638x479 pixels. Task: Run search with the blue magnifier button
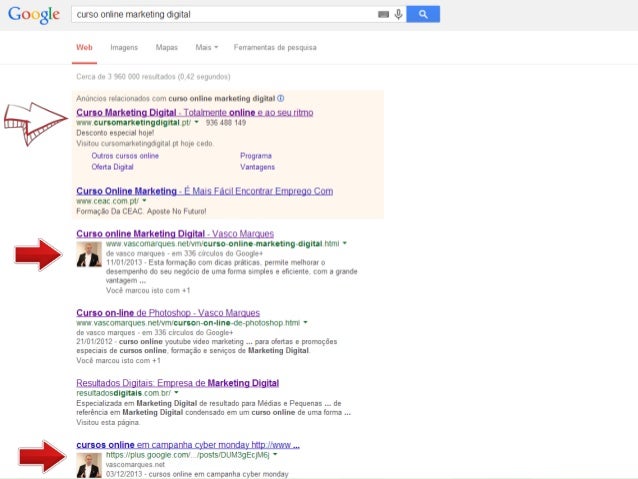point(423,14)
